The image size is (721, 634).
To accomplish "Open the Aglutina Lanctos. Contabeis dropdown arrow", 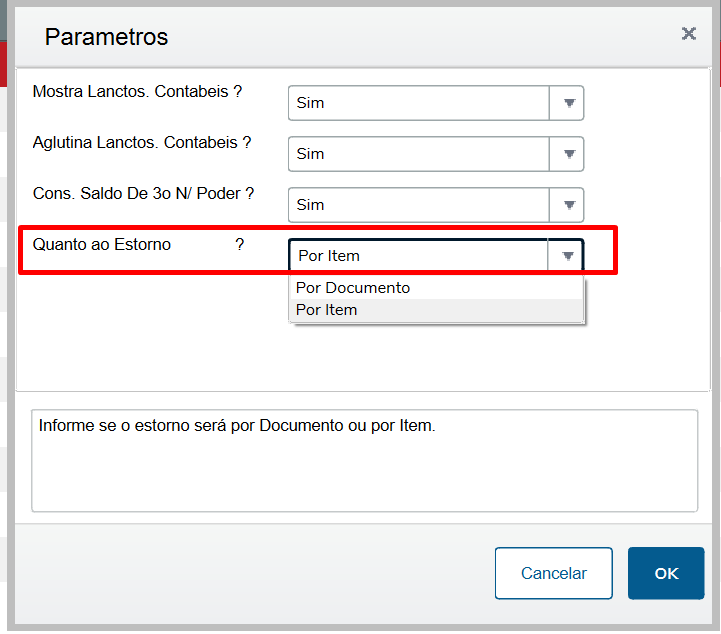I will (569, 154).
